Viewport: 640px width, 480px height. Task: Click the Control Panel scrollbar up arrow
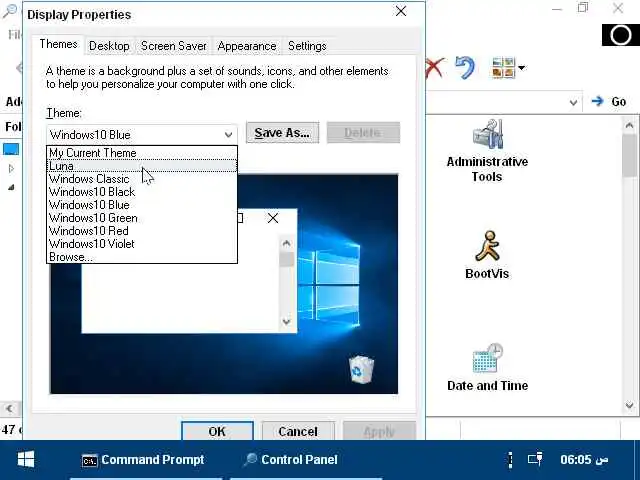click(629, 126)
